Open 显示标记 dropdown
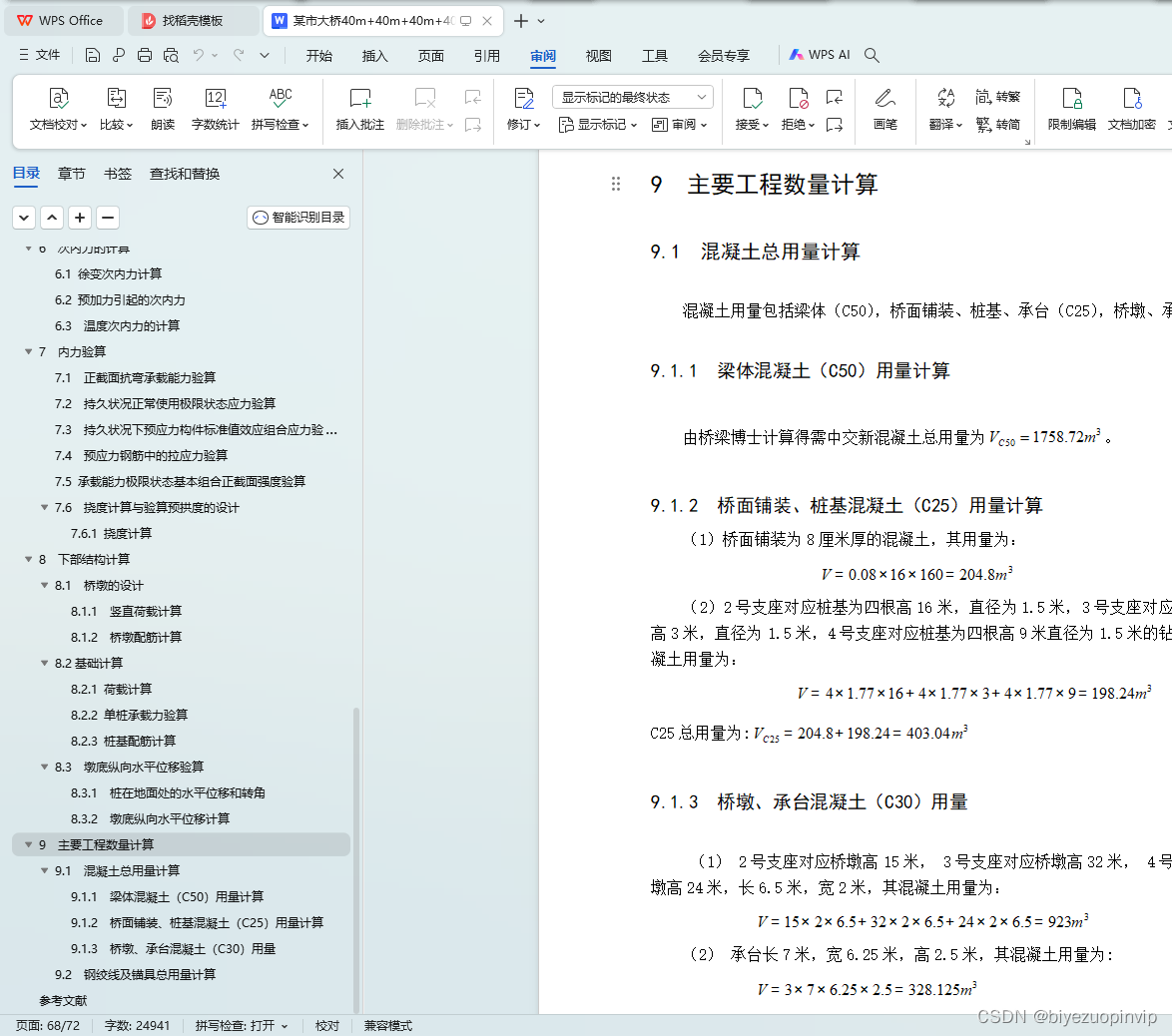Image resolution: width=1172 pixels, height=1036 pixels. click(598, 125)
